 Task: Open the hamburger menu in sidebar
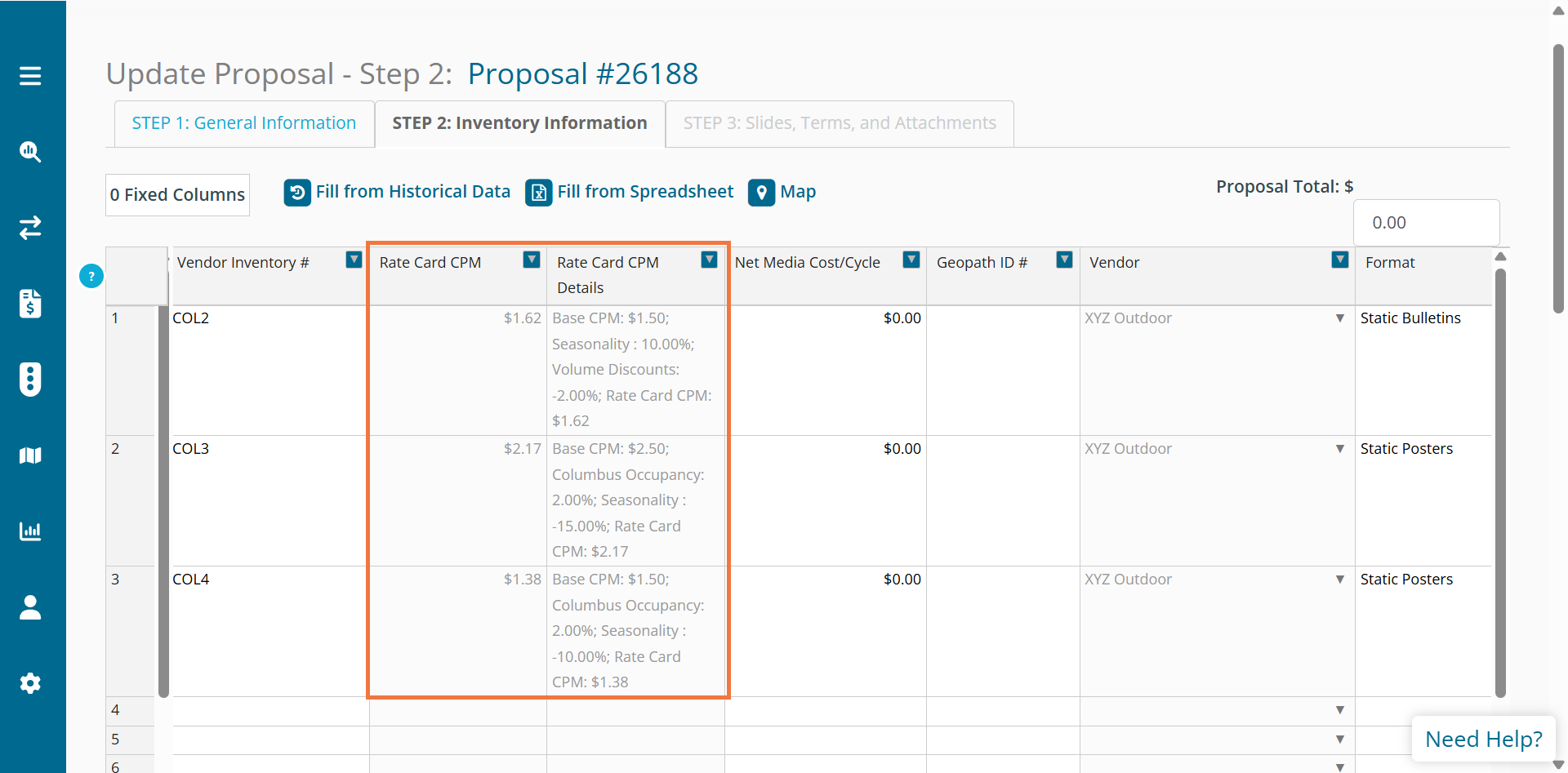coord(30,76)
